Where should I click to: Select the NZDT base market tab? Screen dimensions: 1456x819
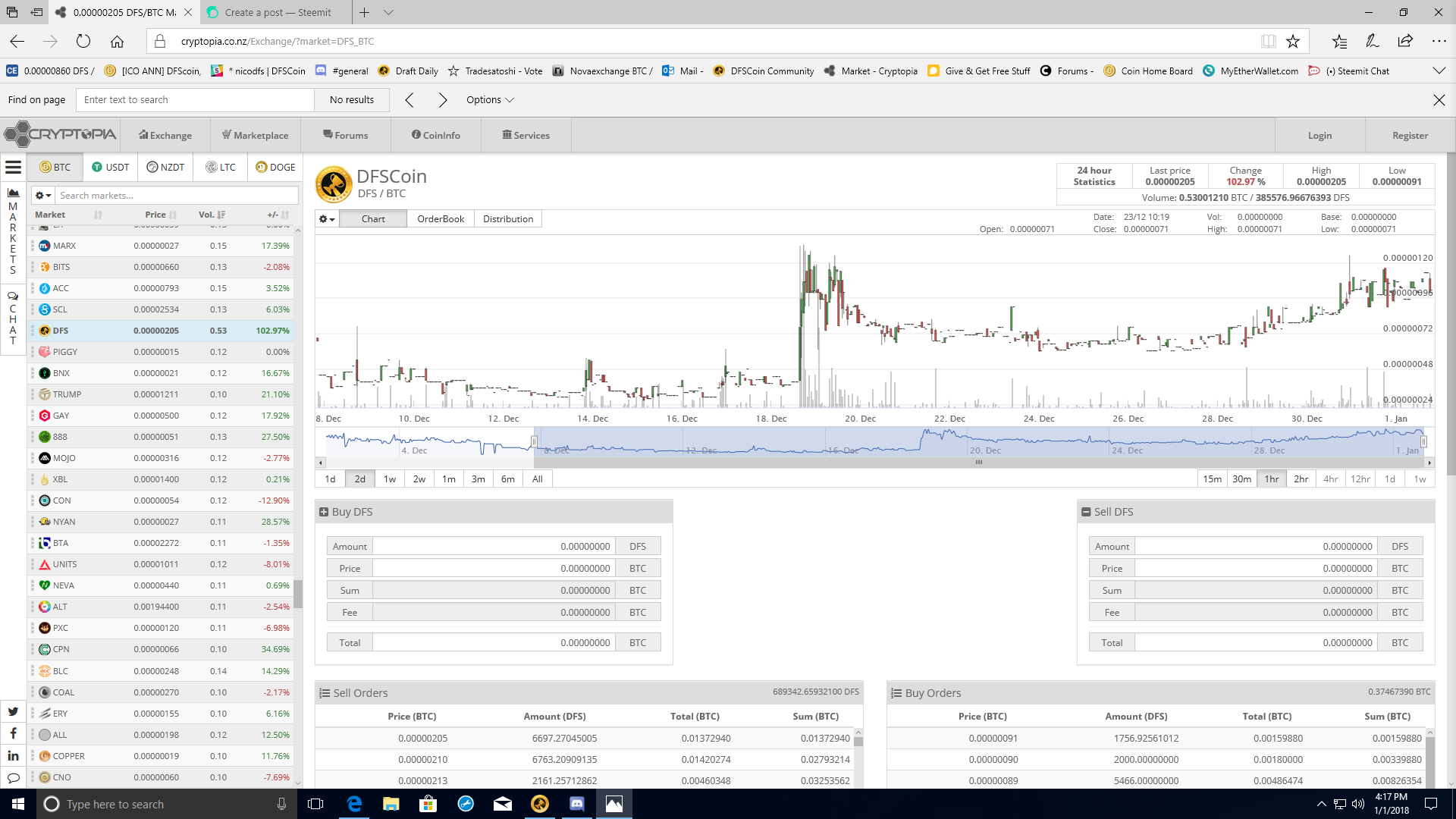coord(165,167)
